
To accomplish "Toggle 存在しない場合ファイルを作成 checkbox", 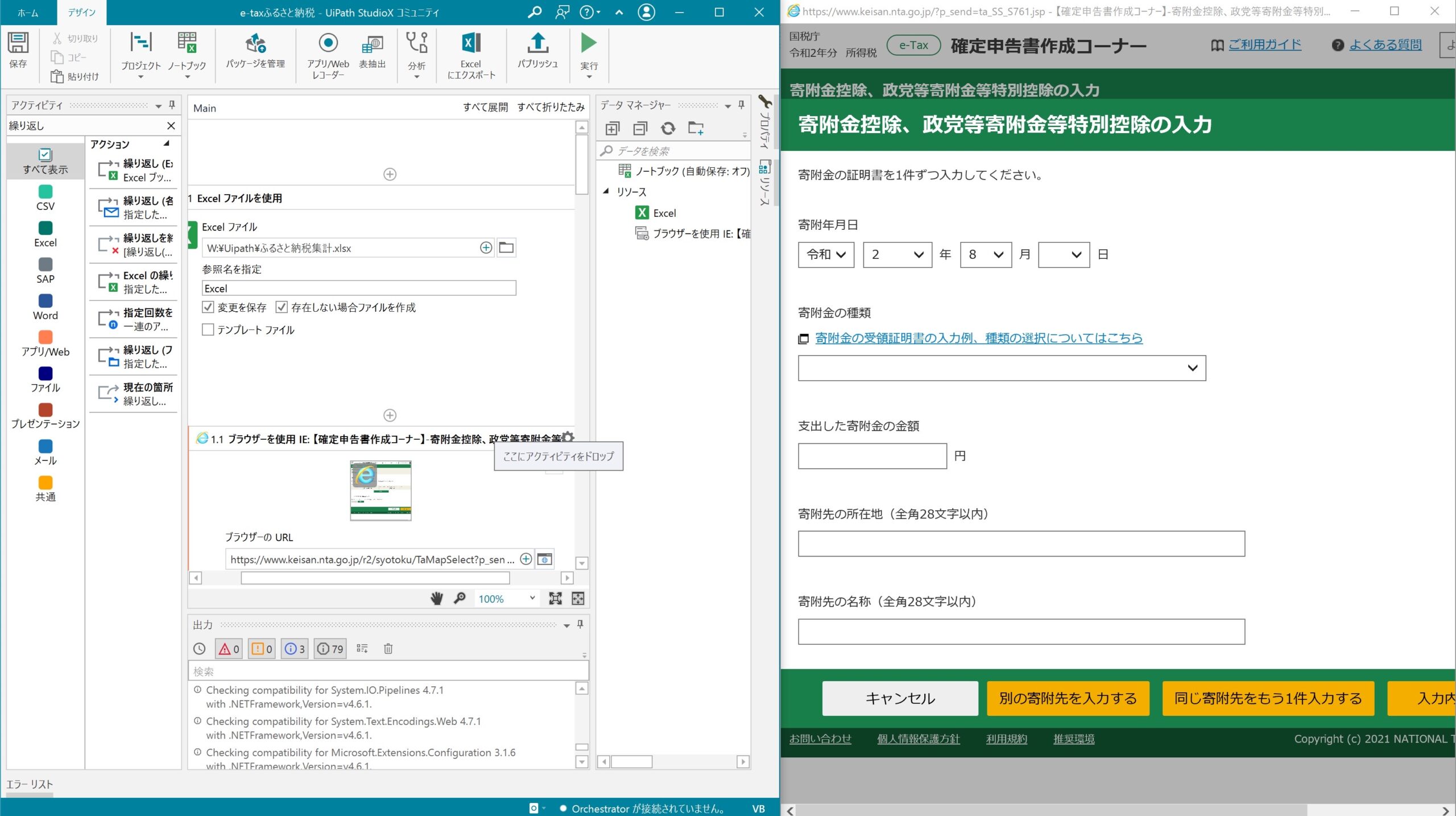I will click(x=282, y=307).
